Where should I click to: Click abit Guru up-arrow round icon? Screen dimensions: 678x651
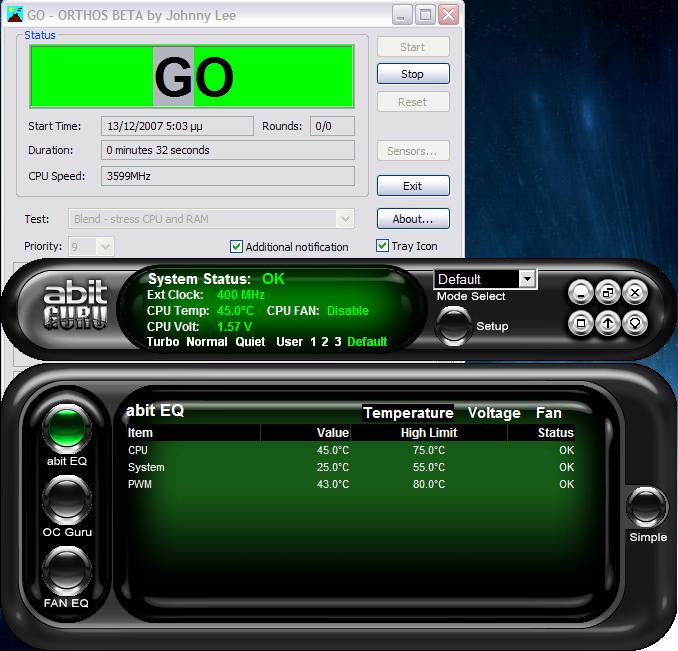tap(608, 323)
